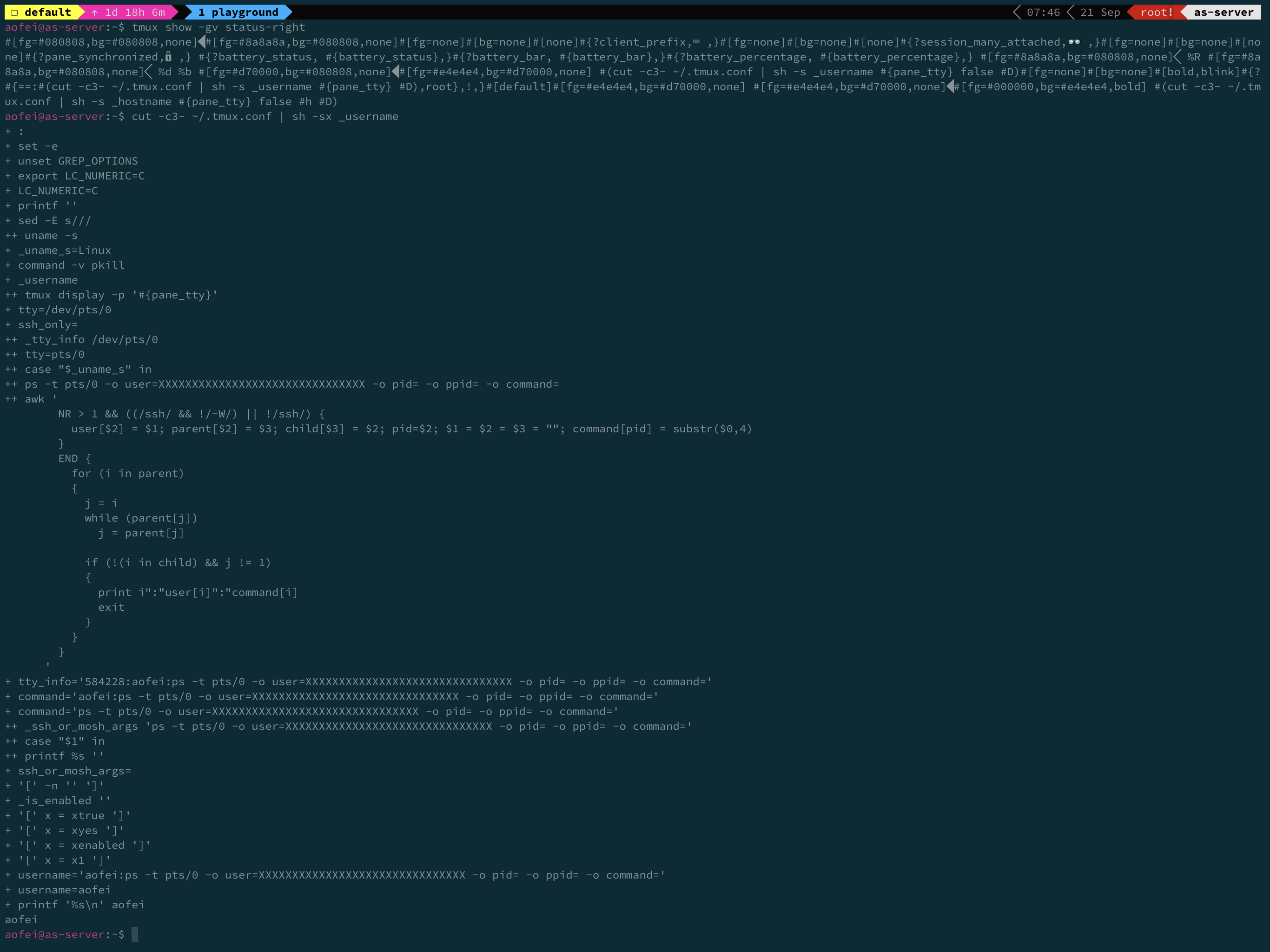
Task: Click the 'default' session name in status bar
Action: point(48,12)
